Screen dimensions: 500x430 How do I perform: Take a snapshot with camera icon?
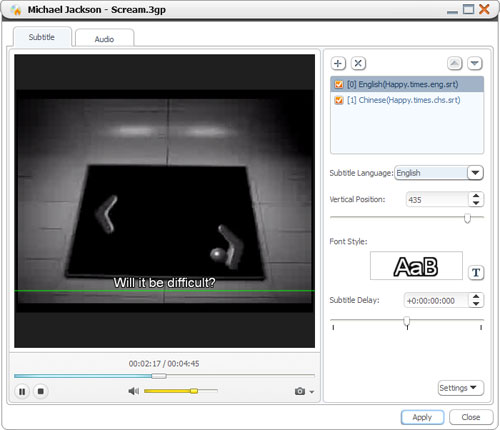[x=300, y=391]
